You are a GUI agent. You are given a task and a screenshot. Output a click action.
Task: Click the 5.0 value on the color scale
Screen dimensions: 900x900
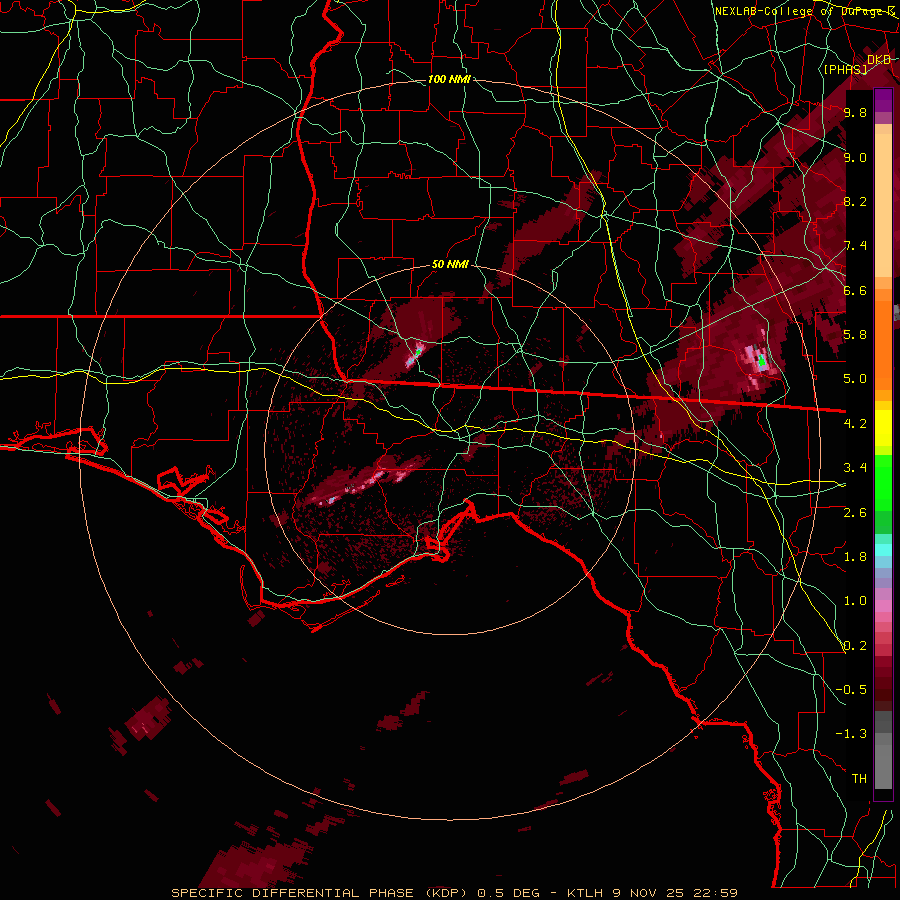coord(855,379)
